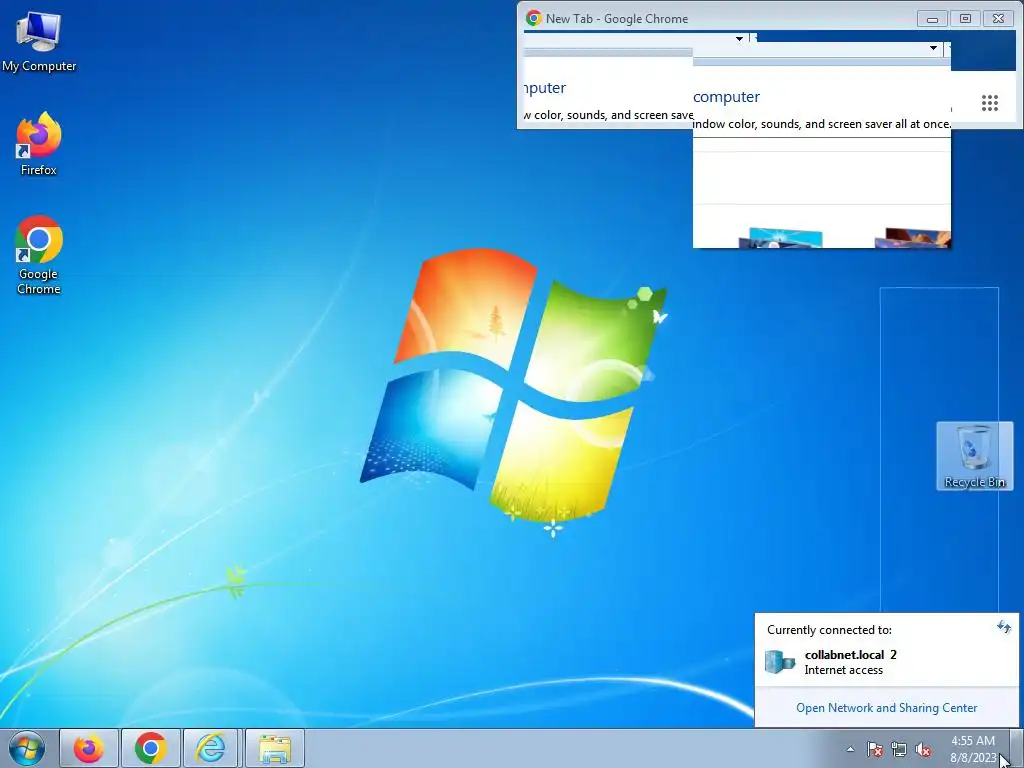
Task: Click the refresh arrows in network flyout
Action: [x=1004, y=628]
